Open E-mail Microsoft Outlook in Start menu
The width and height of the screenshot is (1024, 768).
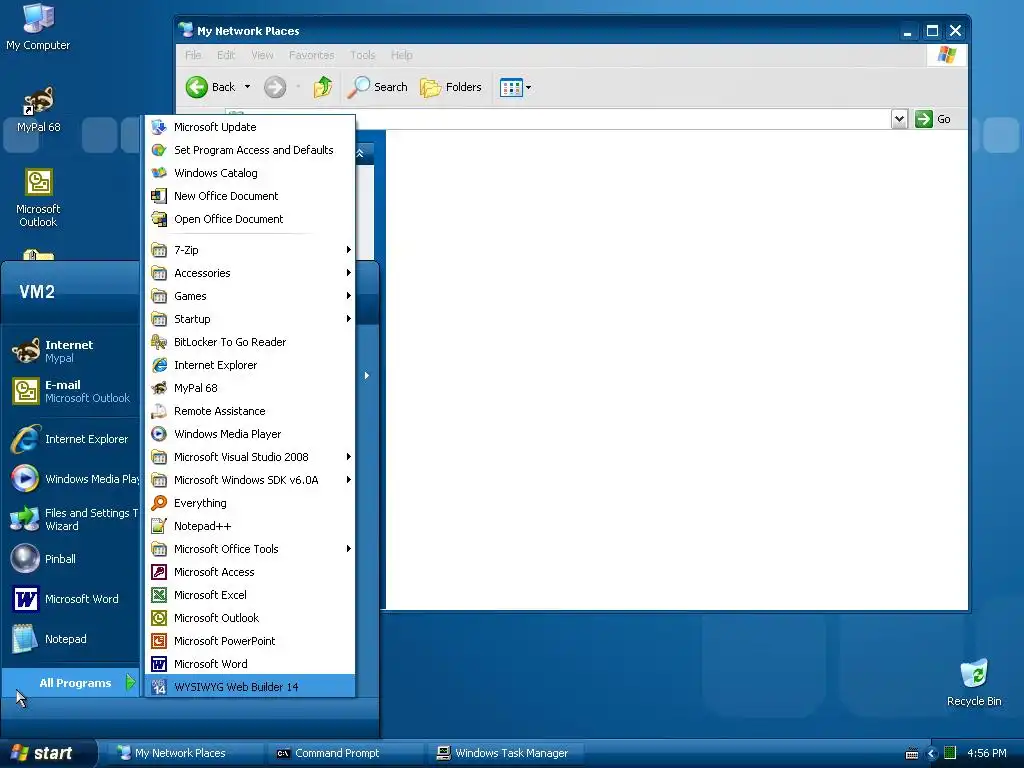(72, 391)
